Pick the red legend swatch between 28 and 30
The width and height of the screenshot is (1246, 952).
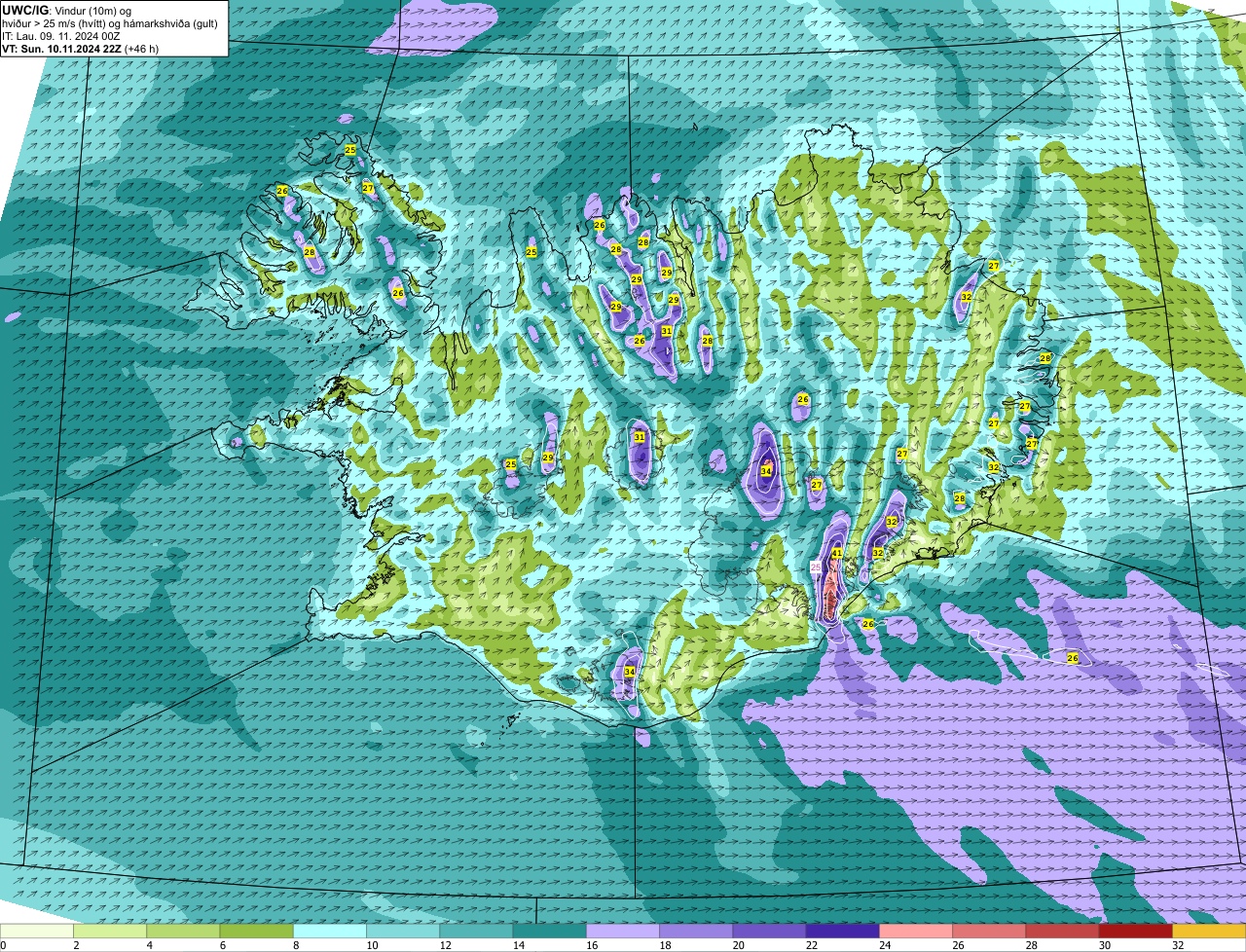[1062, 931]
